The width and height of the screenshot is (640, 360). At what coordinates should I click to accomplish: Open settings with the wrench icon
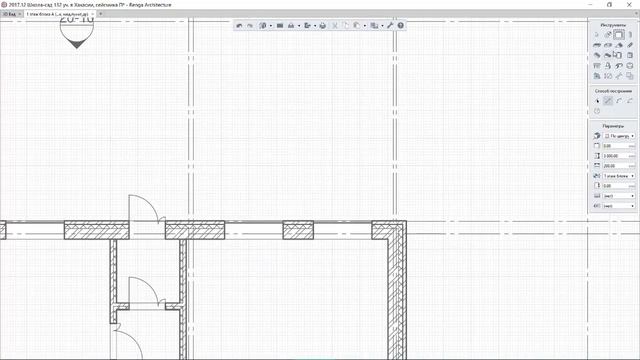click(390, 25)
